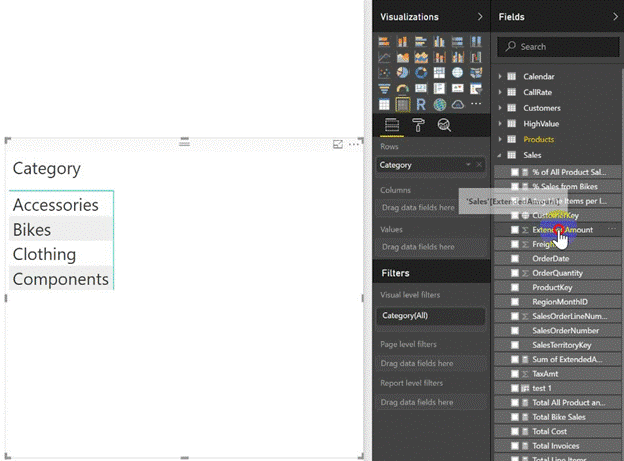Select the Table visual
Screen dimensions: 624x461
coord(384,104)
